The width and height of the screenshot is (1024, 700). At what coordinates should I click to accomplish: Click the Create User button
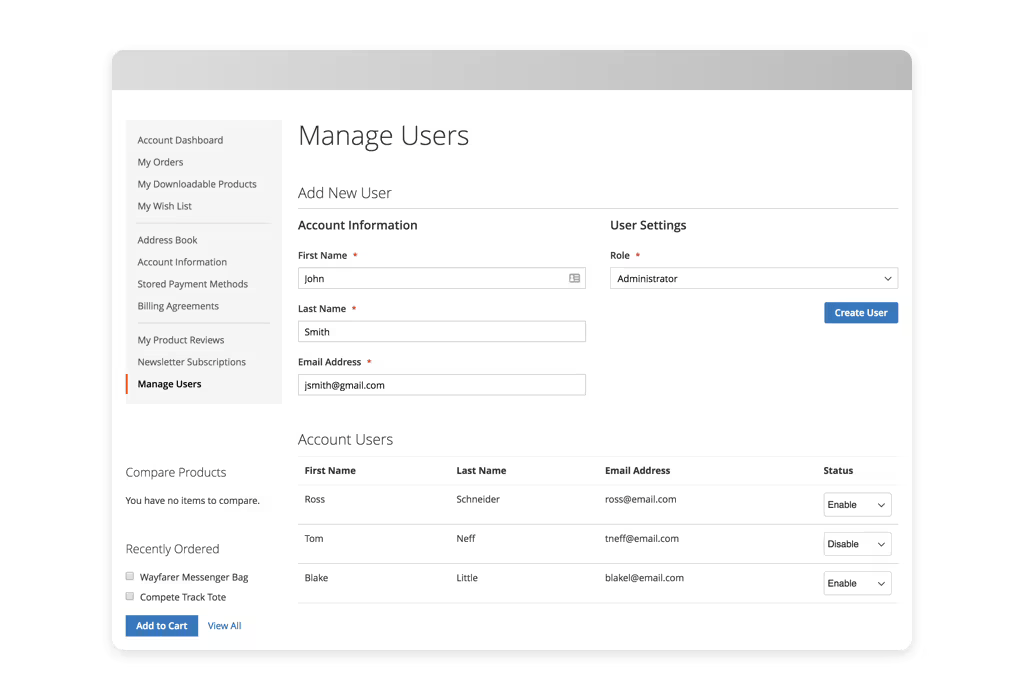(x=860, y=313)
